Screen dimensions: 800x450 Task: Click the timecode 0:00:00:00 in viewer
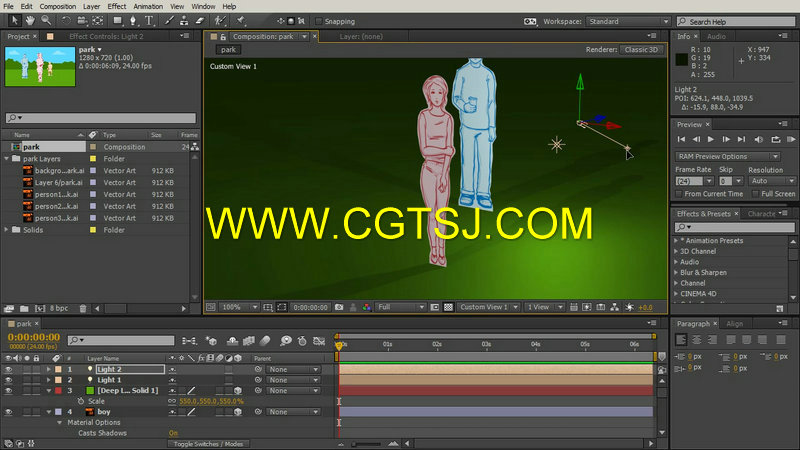310,307
